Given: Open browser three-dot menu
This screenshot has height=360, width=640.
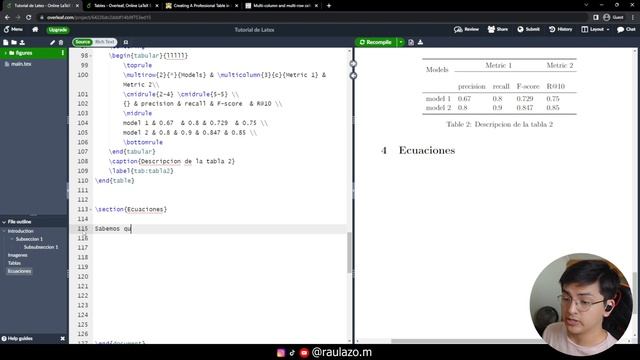Looking at the screenshot, I should 633,18.
